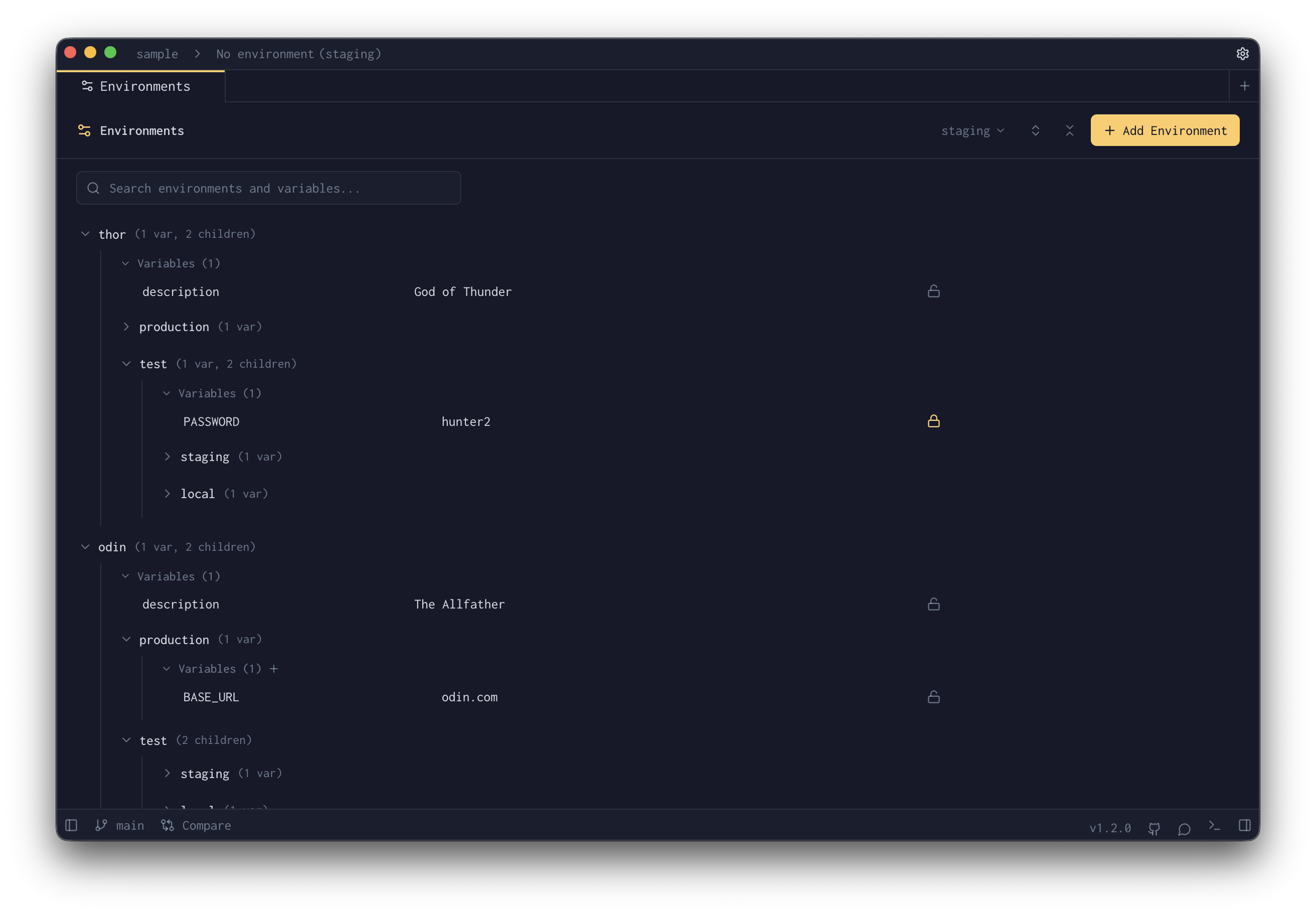Toggle the lock on thor's description variable
Viewport: 1316px width, 915px height.
point(933,291)
